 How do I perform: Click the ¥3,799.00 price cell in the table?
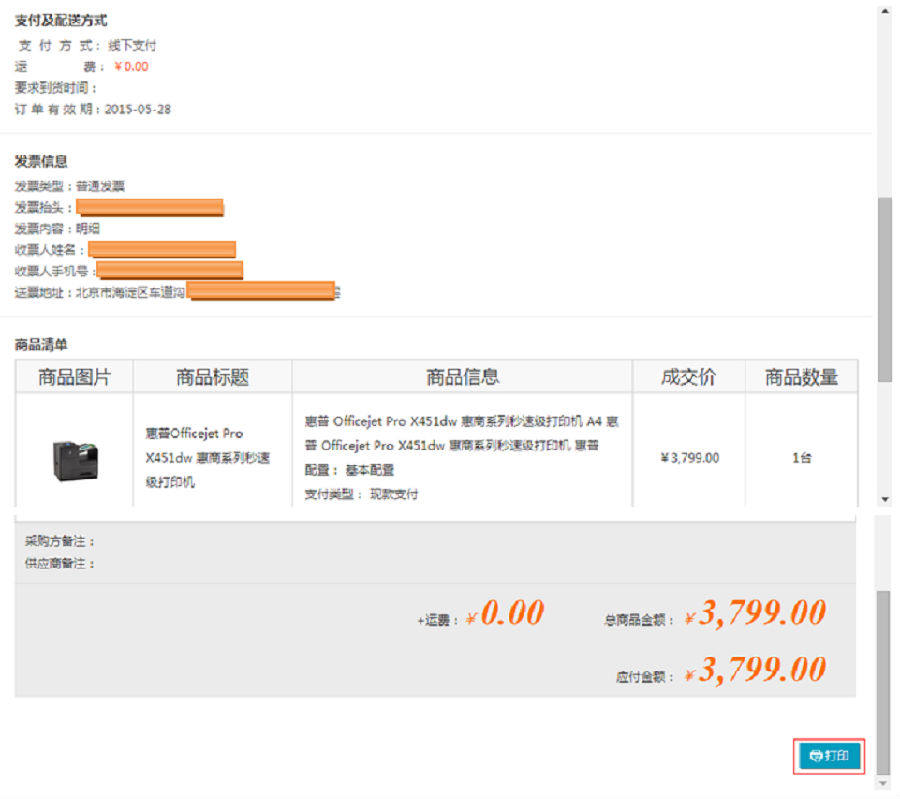pyautogui.click(x=689, y=458)
